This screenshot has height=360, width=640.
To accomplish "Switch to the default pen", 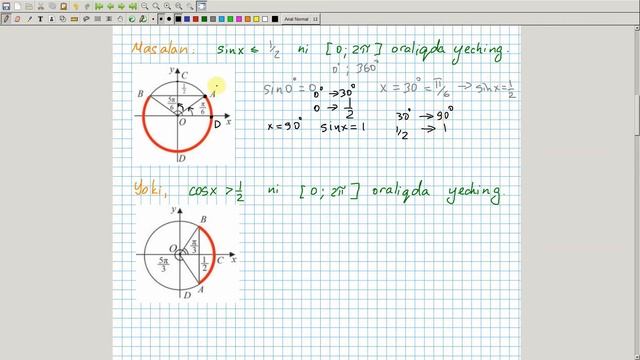I will pyautogui.click(x=143, y=19).
